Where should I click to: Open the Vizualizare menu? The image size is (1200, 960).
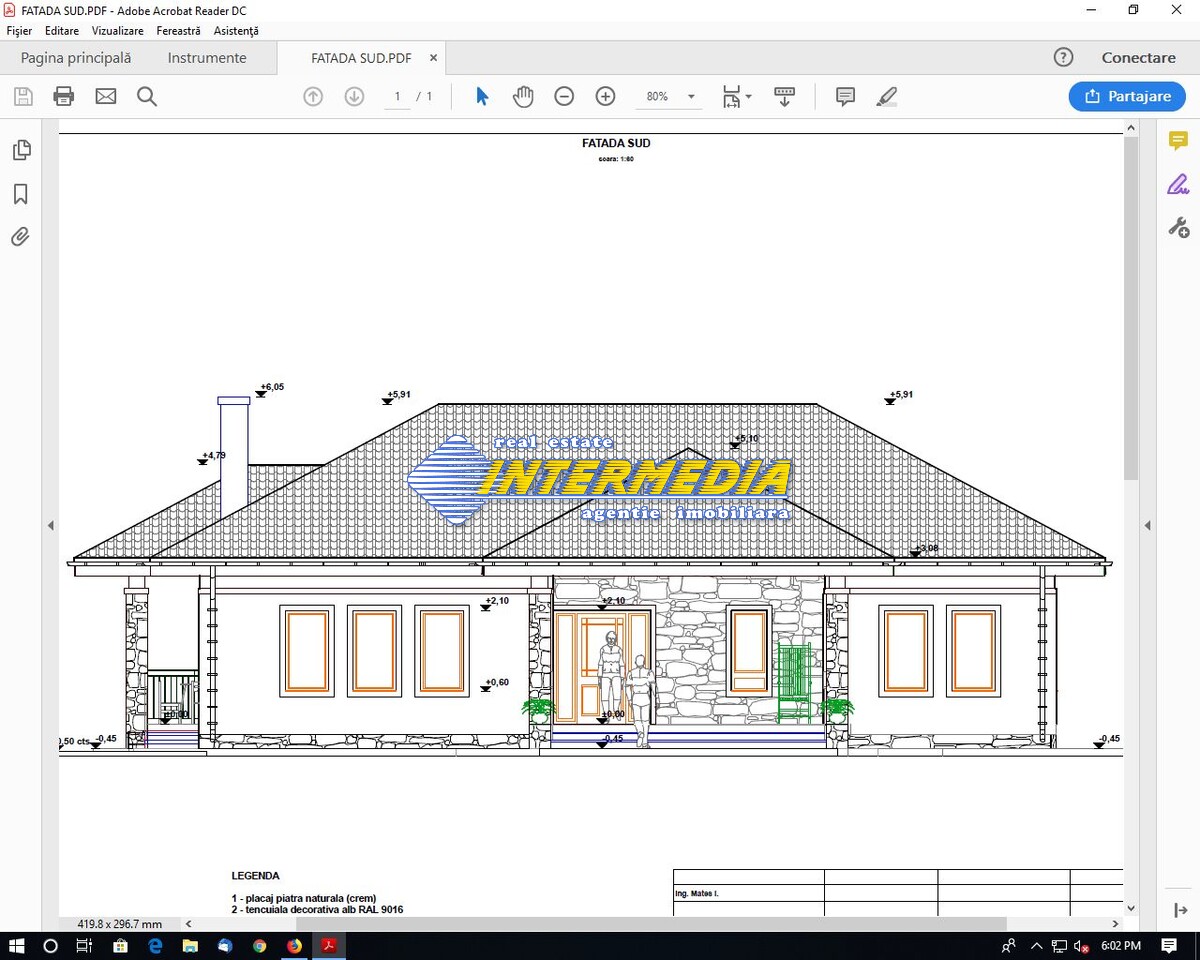[x=117, y=31]
